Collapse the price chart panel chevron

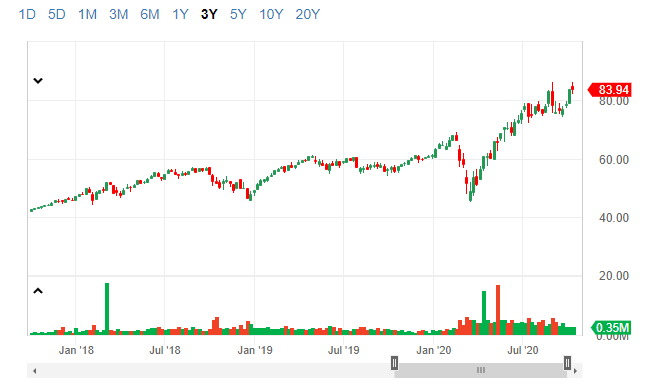pos(38,80)
